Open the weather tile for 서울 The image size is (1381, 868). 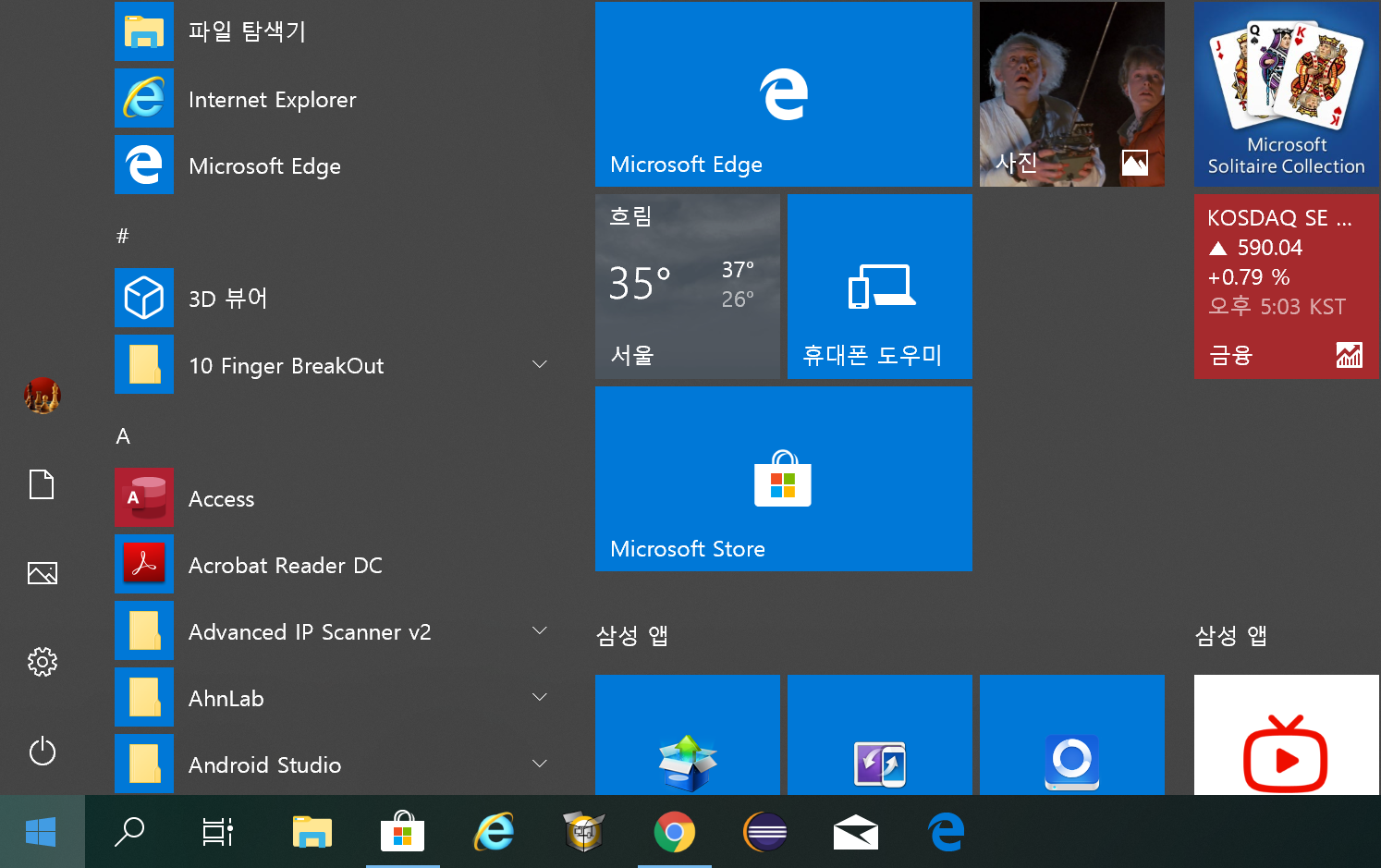point(688,287)
